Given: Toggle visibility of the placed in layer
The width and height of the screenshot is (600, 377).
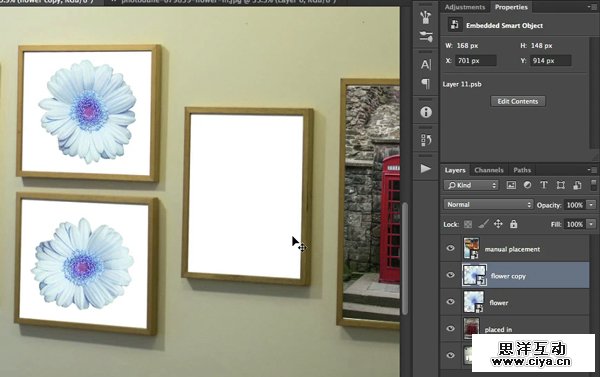Looking at the screenshot, I should pyautogui.click(x=450, y=328).
